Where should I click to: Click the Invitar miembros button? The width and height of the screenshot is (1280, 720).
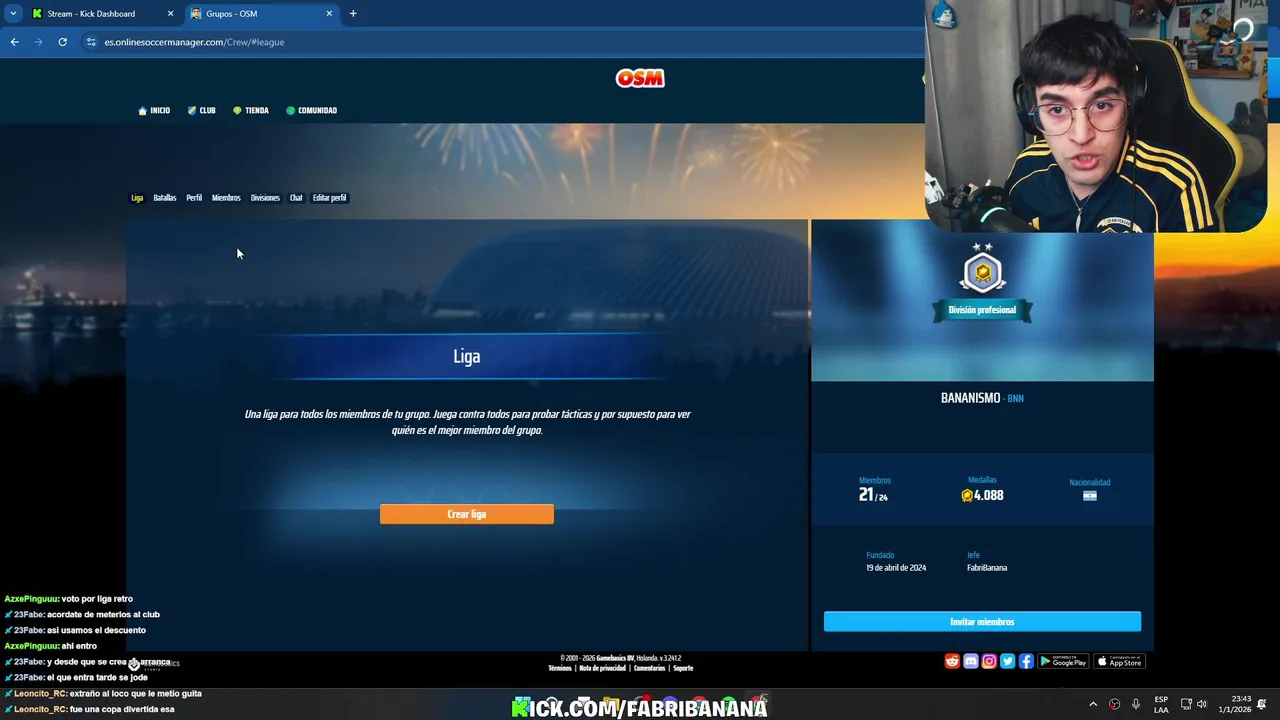coord(982,622)
